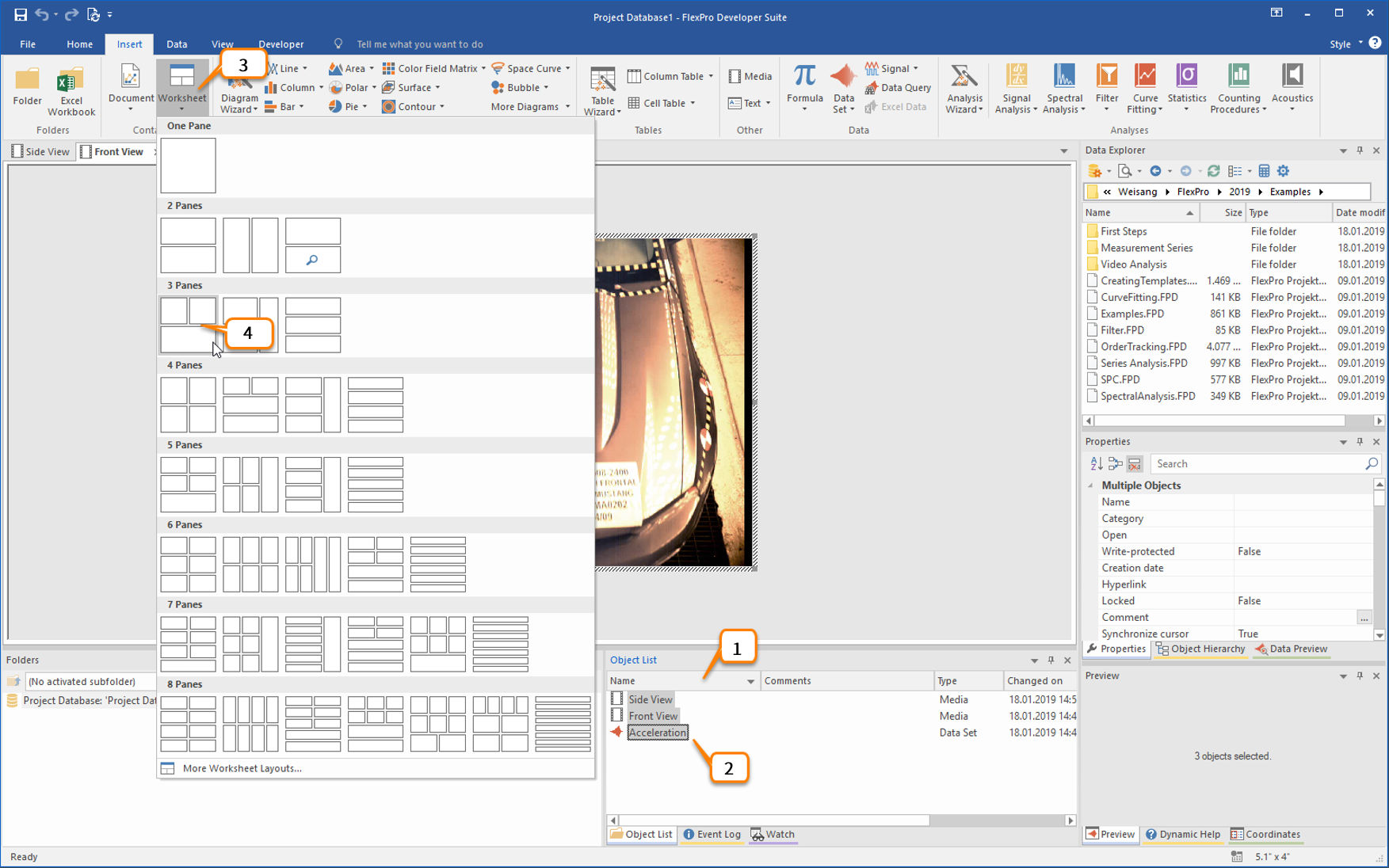Refresh the Data Explorer

pos(1213,171)
